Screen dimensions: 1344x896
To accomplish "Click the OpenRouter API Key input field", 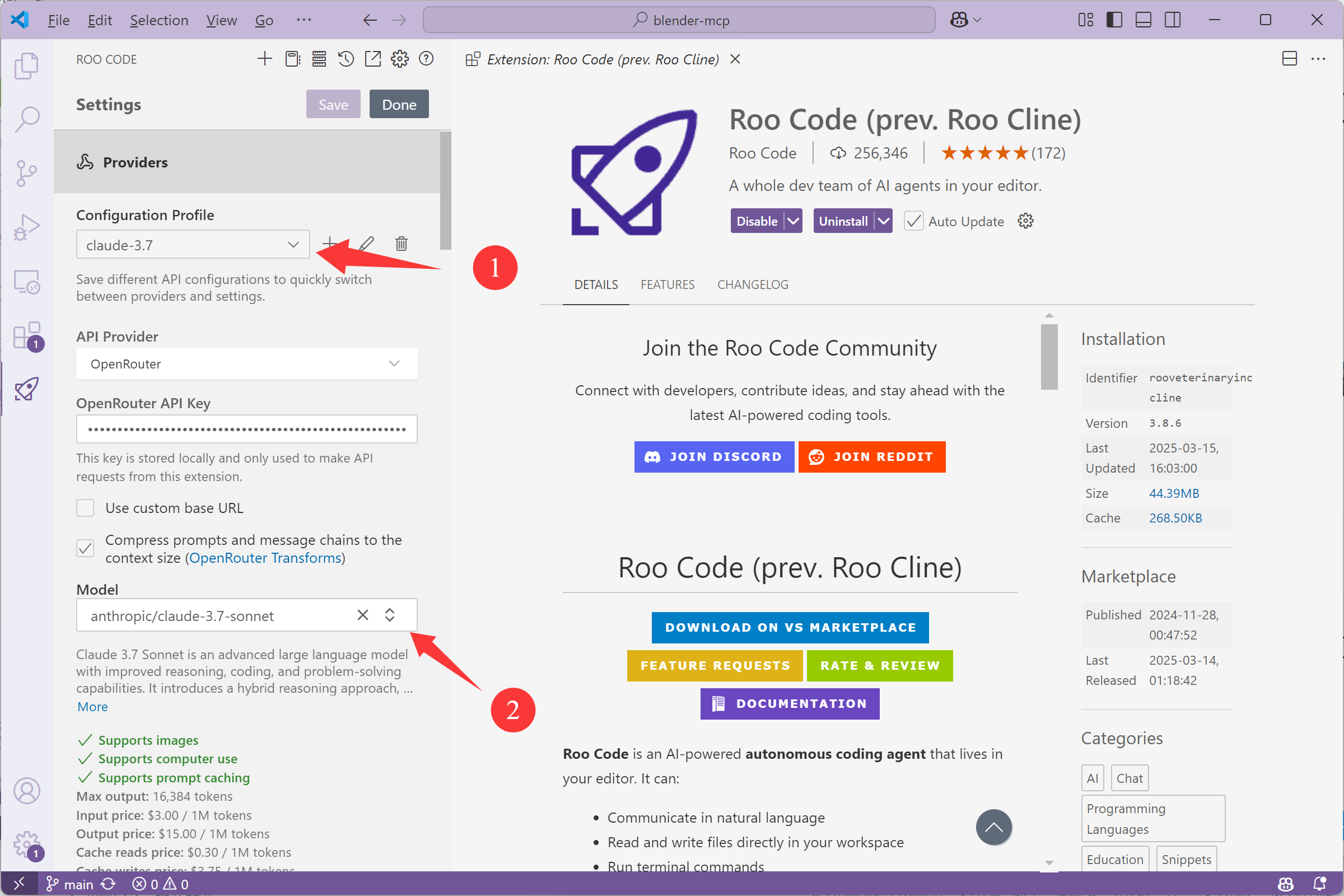I will (247, 430).
